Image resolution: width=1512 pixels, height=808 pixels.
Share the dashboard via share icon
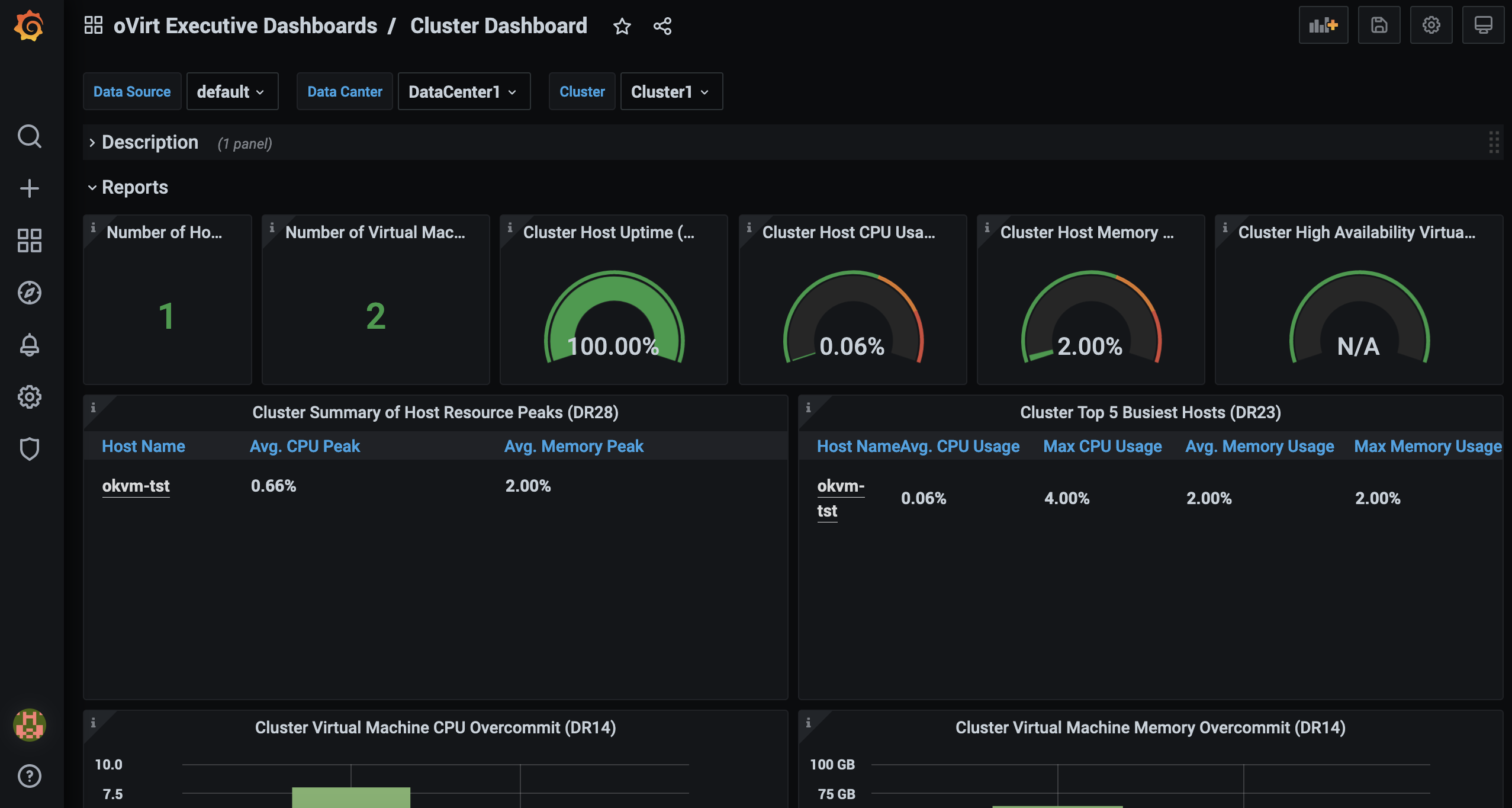click(662, 26)
